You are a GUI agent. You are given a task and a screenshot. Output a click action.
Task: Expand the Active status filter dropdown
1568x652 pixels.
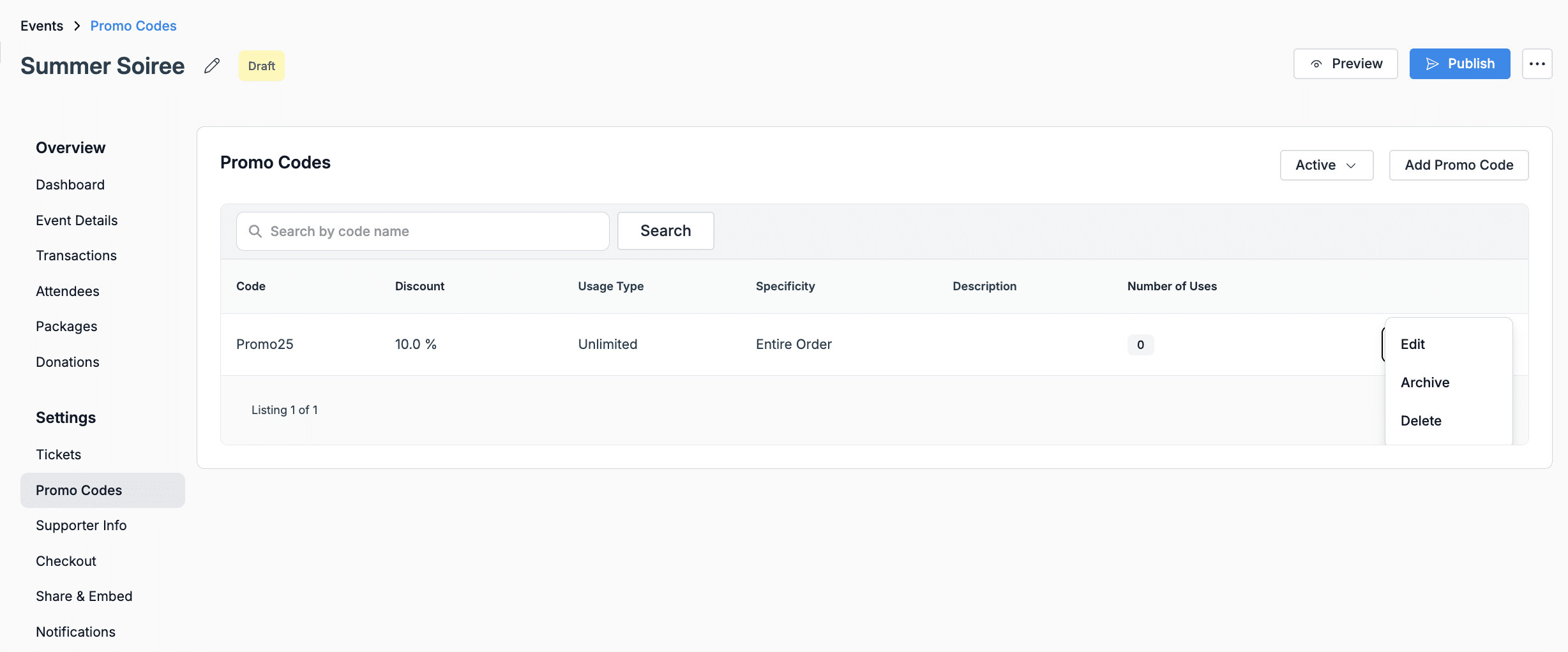(1326, 165)
